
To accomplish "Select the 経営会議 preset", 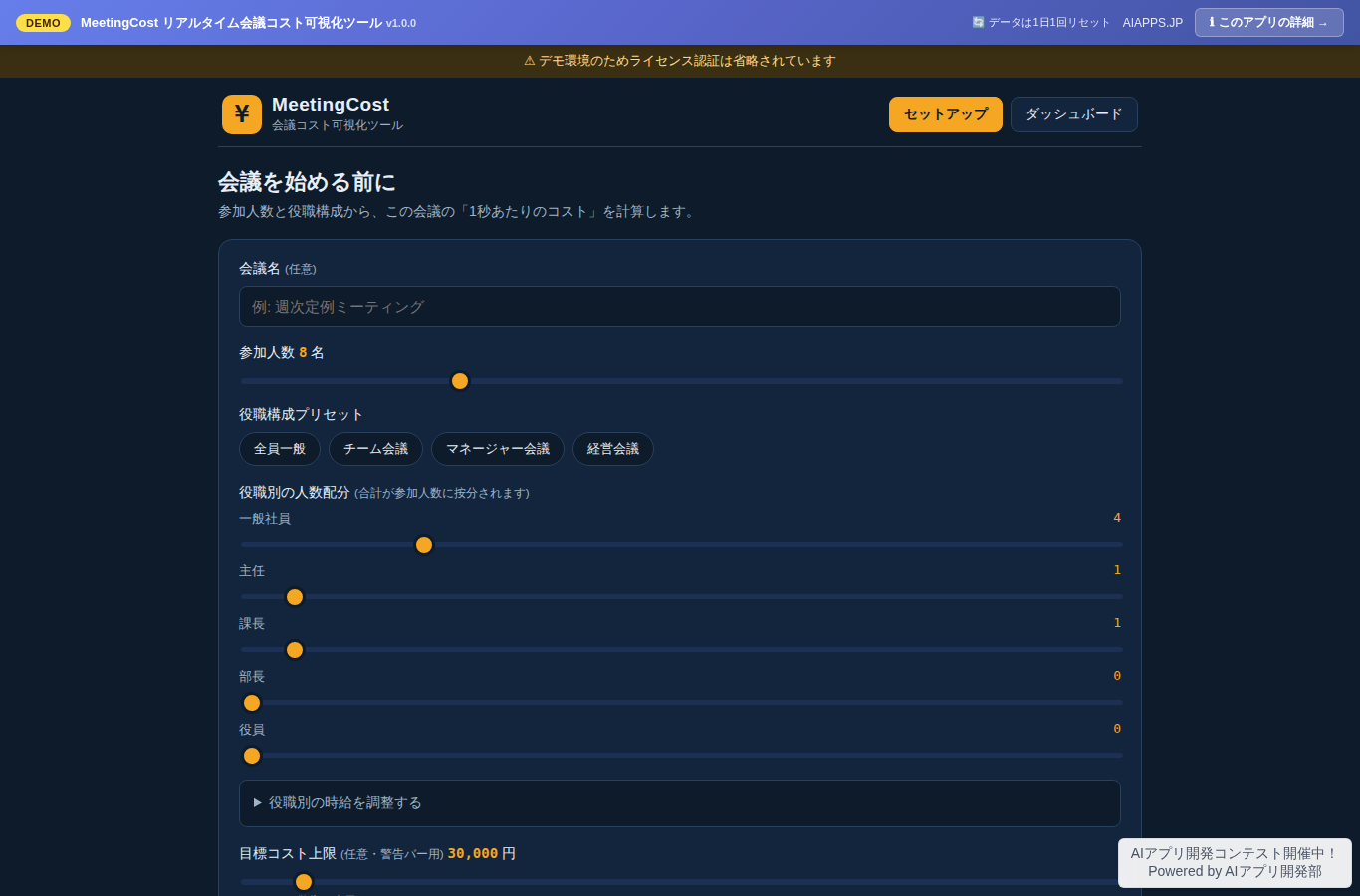I will pyautogui.click(x=613, y=449).
